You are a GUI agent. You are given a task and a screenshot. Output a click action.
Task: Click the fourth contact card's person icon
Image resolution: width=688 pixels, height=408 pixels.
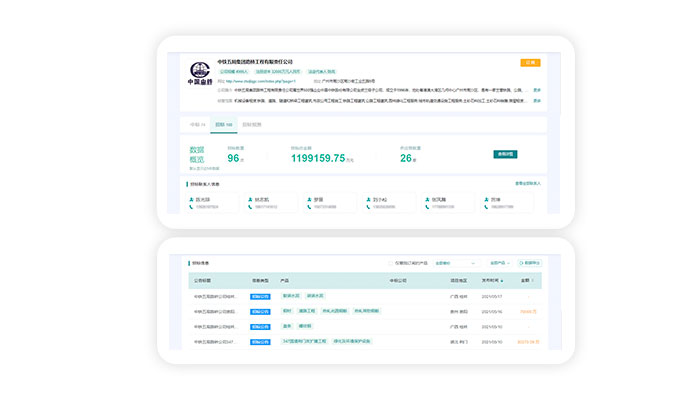point(368,200)
